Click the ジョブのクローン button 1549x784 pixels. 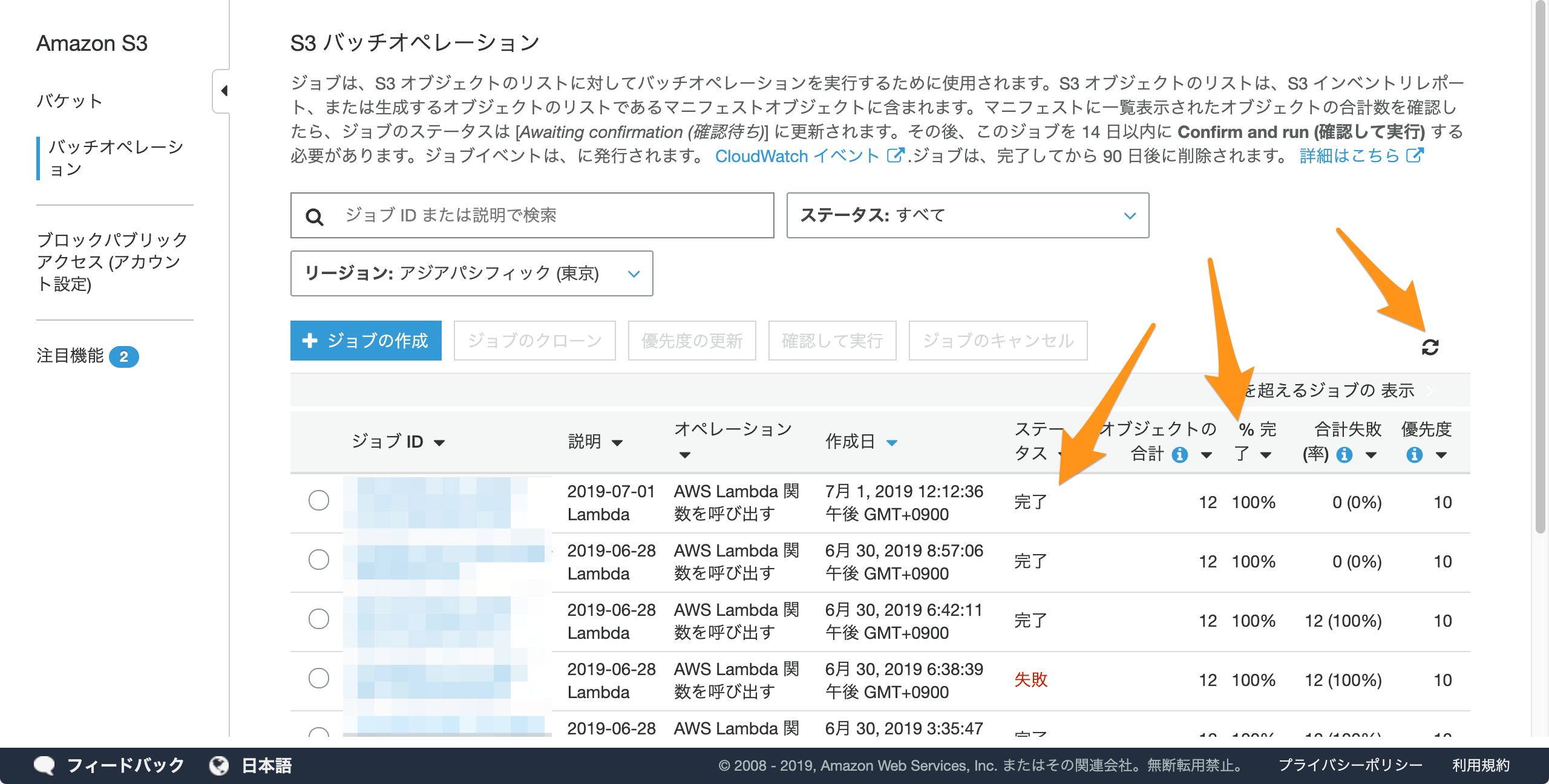click(x=535, y=341)
